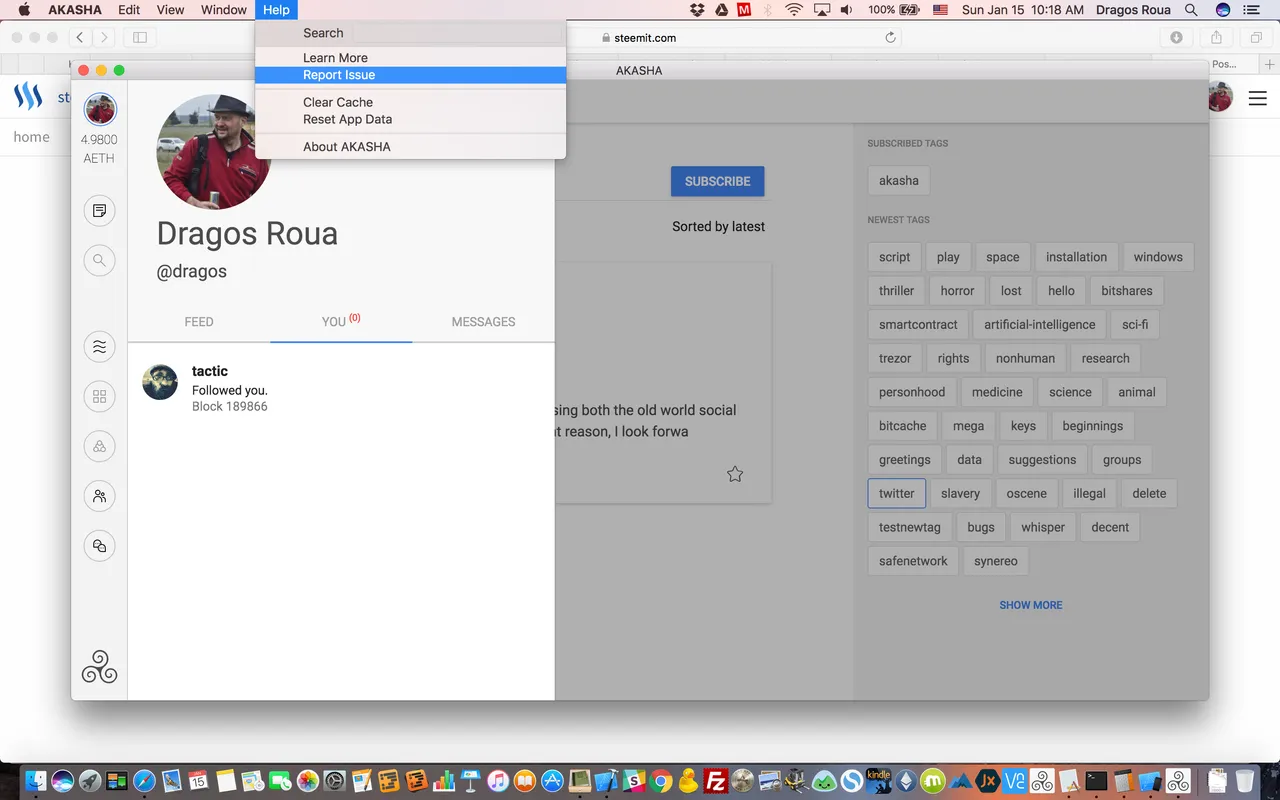This screenshot has height=800, width=1280.
Task: Open the Apple menu
Action: 24,10
